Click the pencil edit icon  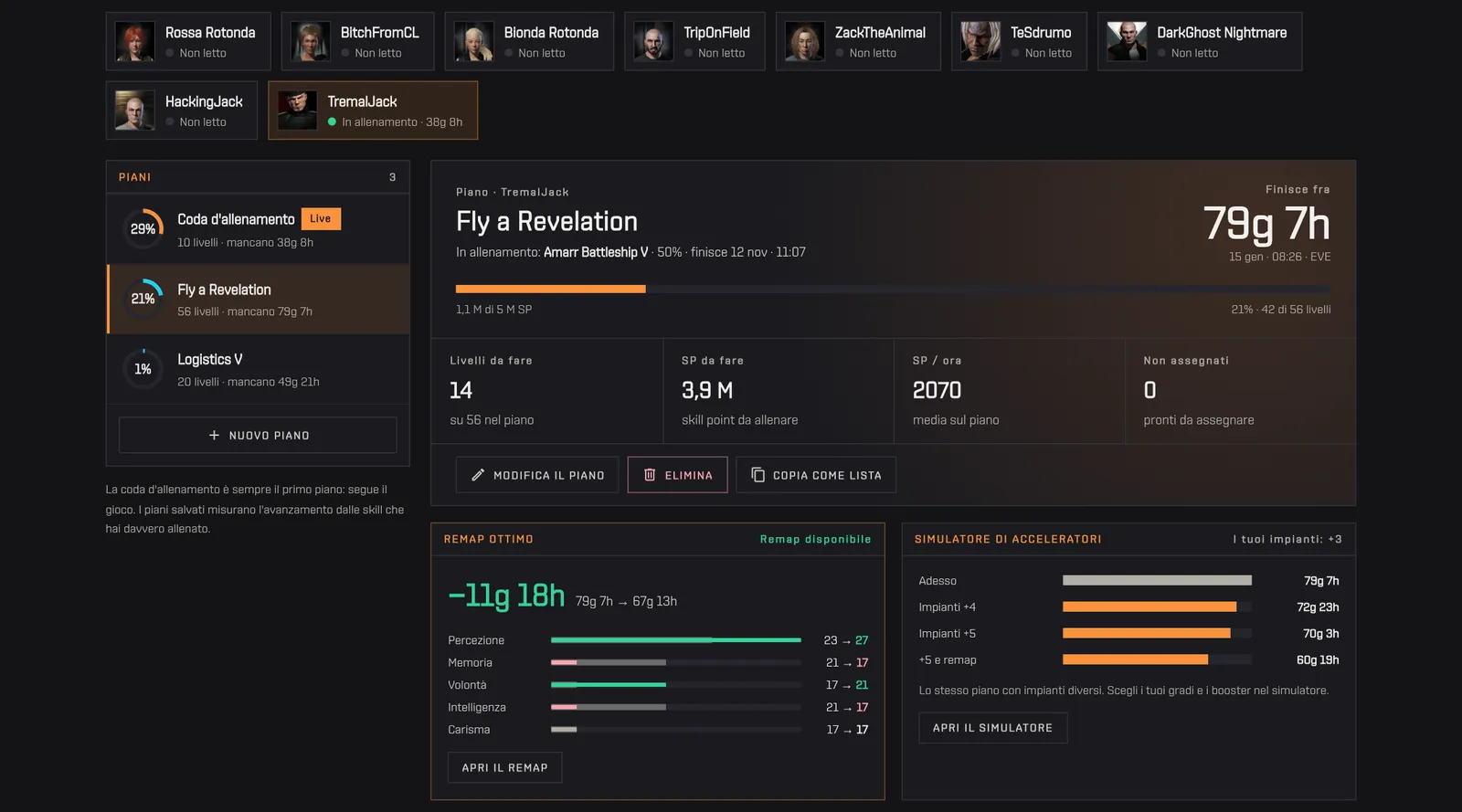pos(478,475)
